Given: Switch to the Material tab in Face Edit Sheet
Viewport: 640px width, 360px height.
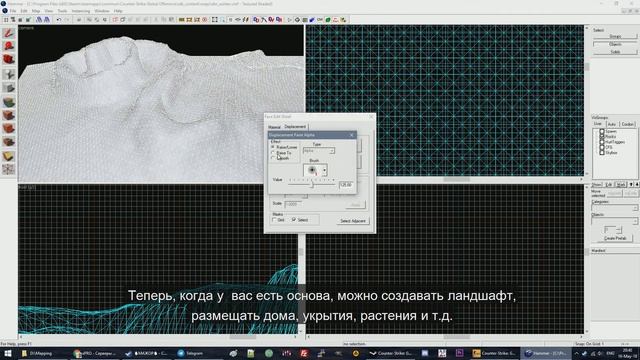Looking at the screenshot, I should tap(274, 127).
